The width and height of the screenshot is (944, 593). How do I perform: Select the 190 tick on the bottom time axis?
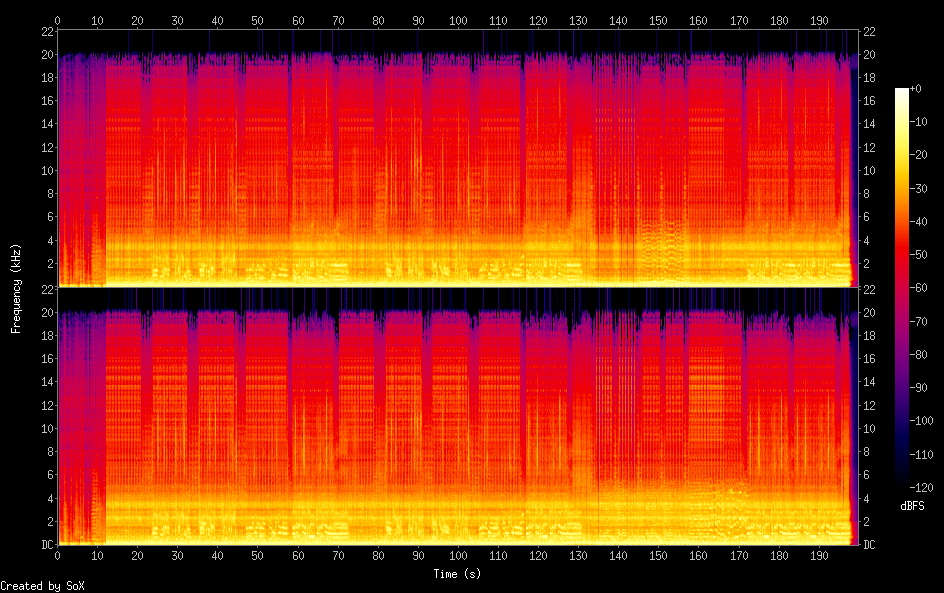point(819,555)
